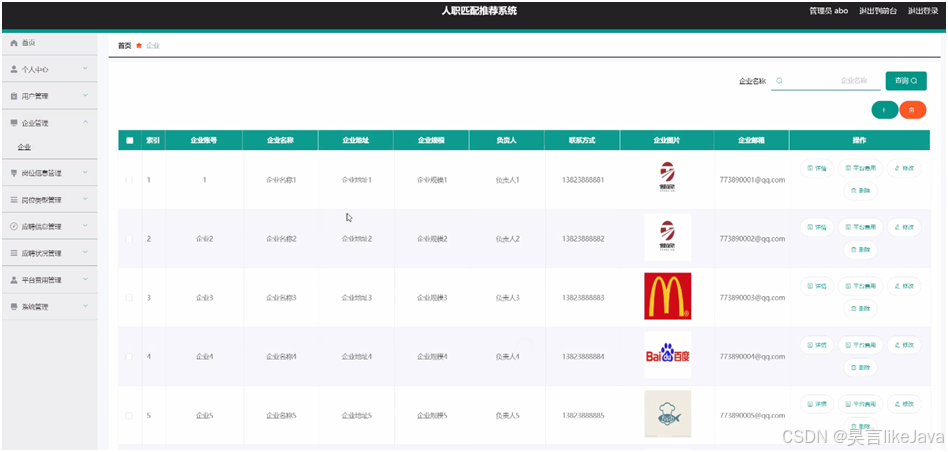Click 修改 for 企业3 row

pyautogui.click(x=904, y=286)
